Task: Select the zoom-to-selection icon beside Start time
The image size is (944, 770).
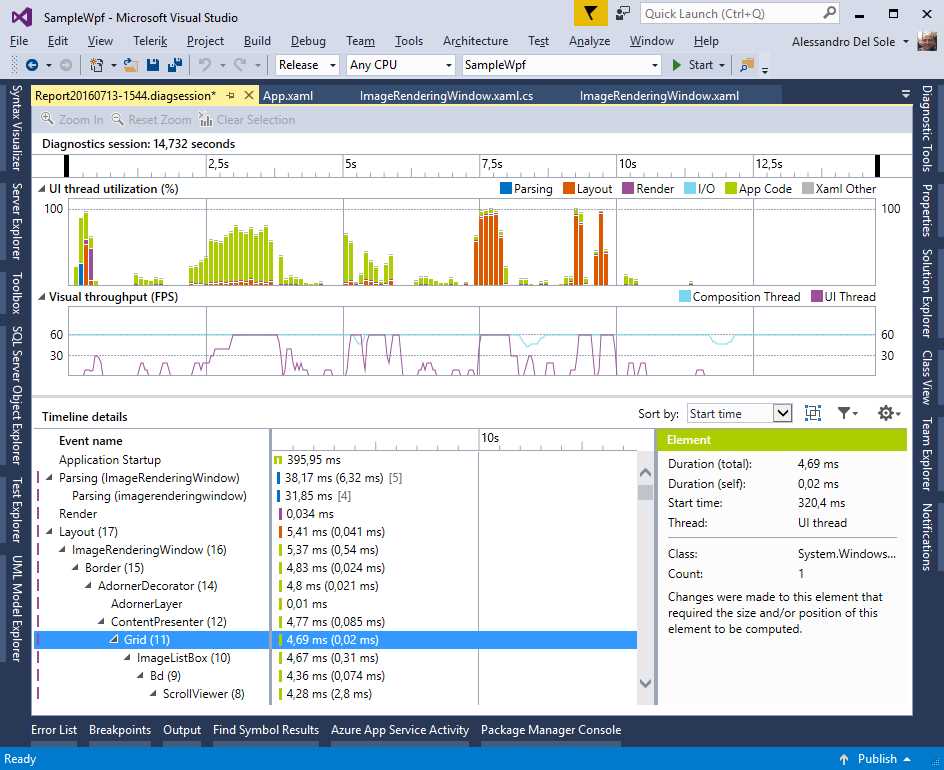Action: 812,413
